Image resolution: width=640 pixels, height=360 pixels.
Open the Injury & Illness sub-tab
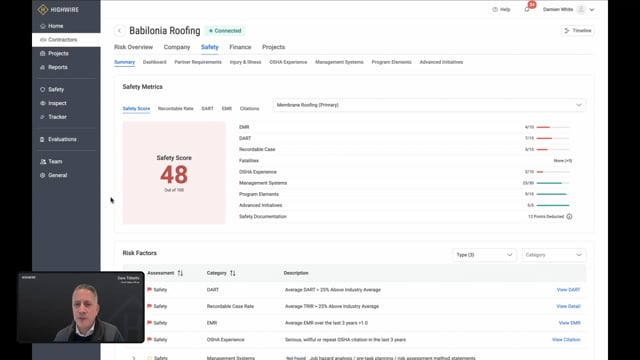pyautogui.click(x=245, y=62)
